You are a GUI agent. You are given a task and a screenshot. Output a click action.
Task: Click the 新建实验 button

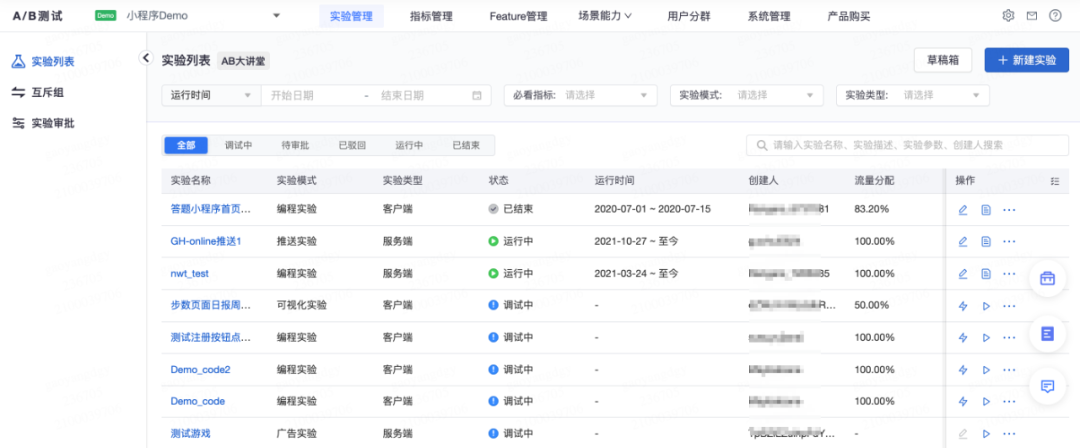[x=1026, y=60]
